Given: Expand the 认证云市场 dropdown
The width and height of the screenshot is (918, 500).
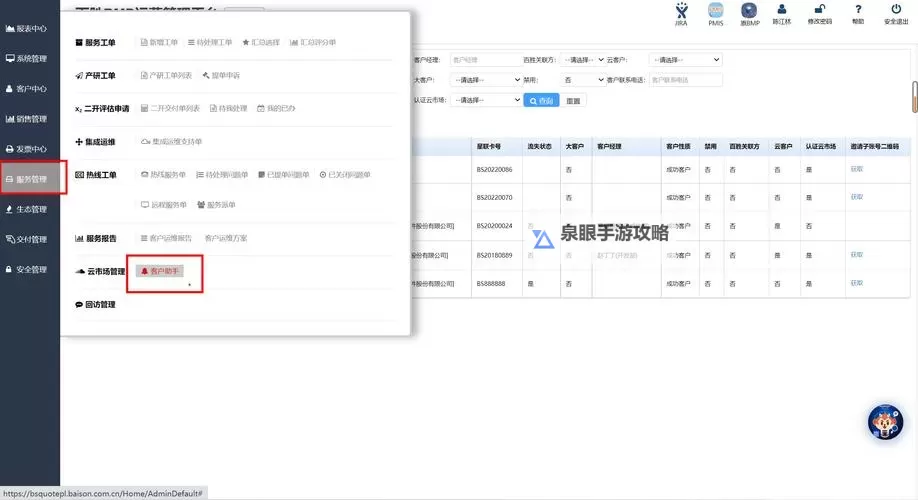Looking at the screenshot, I should 485,100.
